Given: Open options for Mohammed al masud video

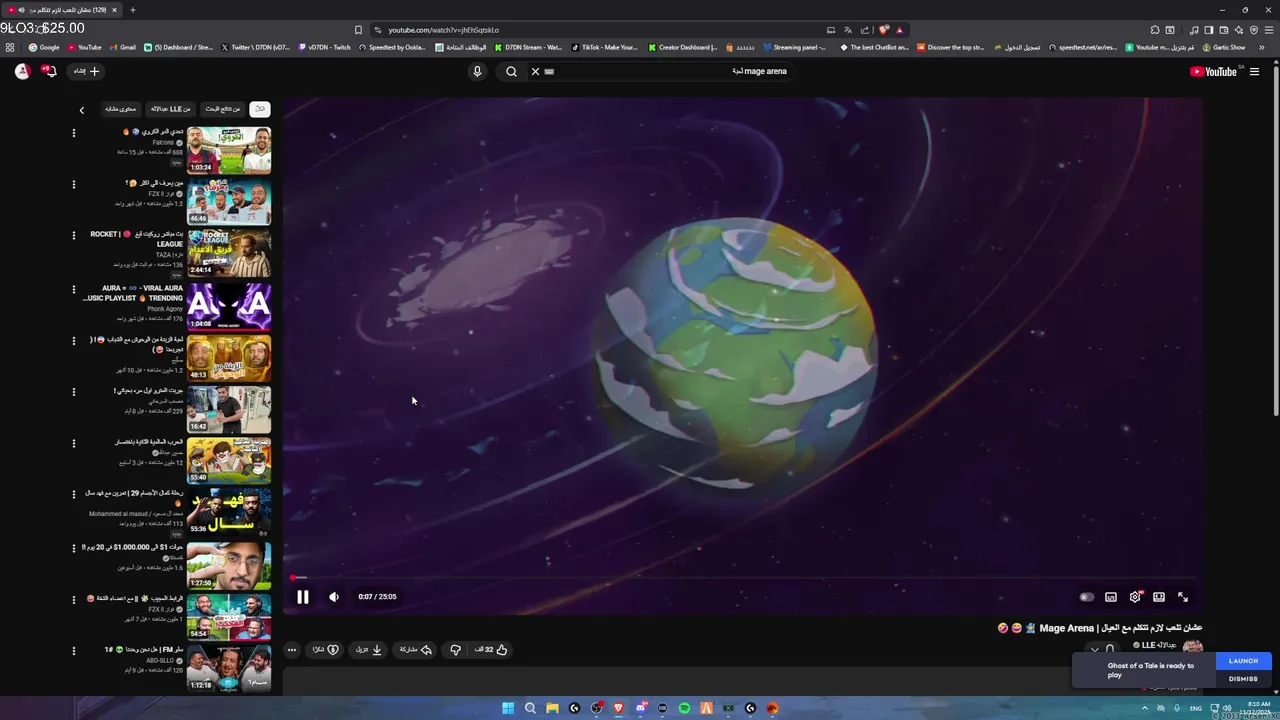Looking at the screenshot, I should (x=73, y=495).
